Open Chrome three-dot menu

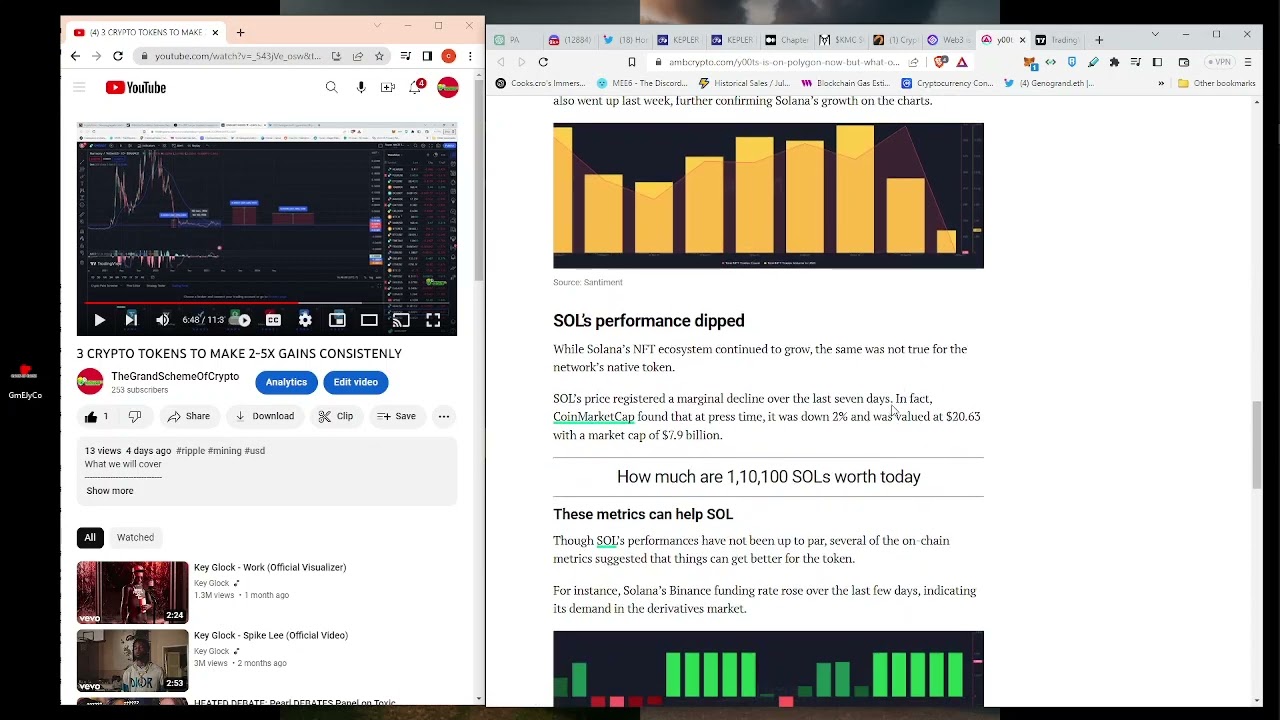pyautogui.click(x=470, y=56)
